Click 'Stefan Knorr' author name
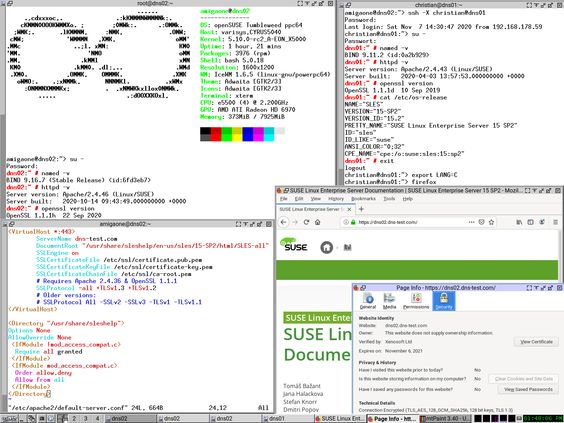 pyautogui.click(x=300, y=402)
